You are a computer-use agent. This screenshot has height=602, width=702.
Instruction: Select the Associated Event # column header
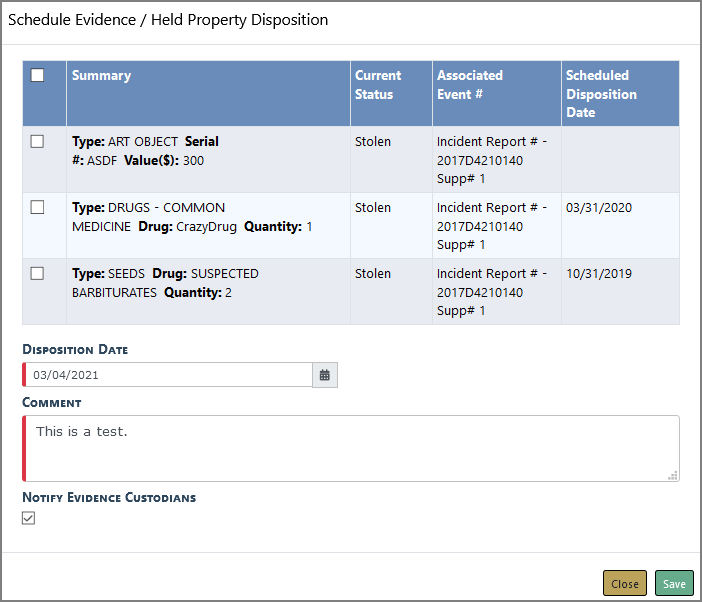point(470,85)
